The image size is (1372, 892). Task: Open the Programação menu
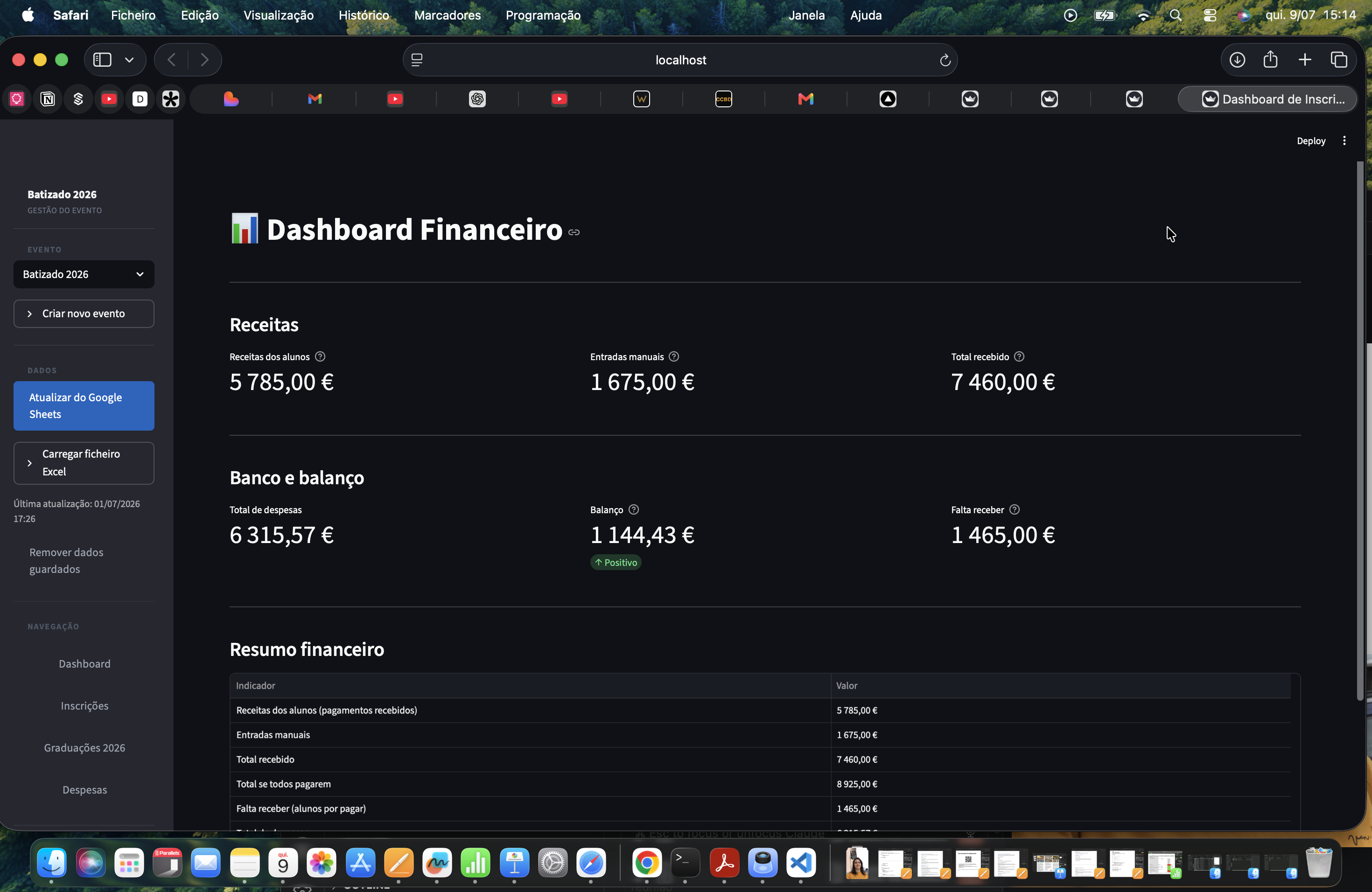(543, 15)
